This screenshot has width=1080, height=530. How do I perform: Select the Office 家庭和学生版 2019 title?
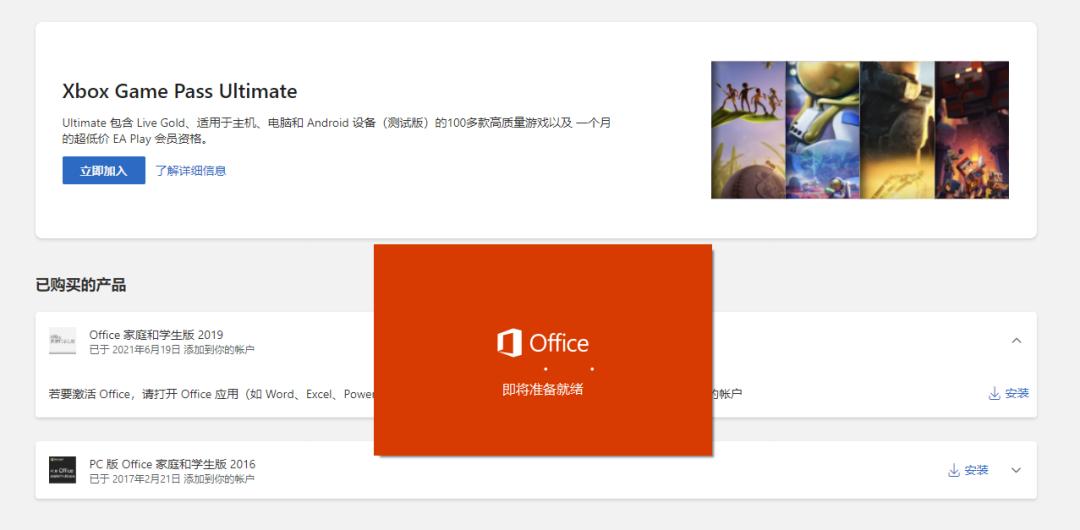pos(156,335)
